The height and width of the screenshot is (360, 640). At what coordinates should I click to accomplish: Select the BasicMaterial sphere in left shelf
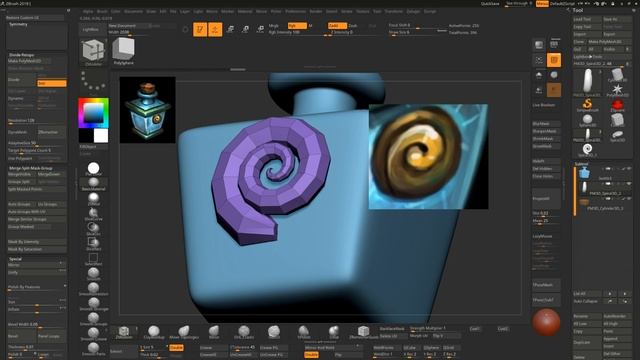[93, 184]
